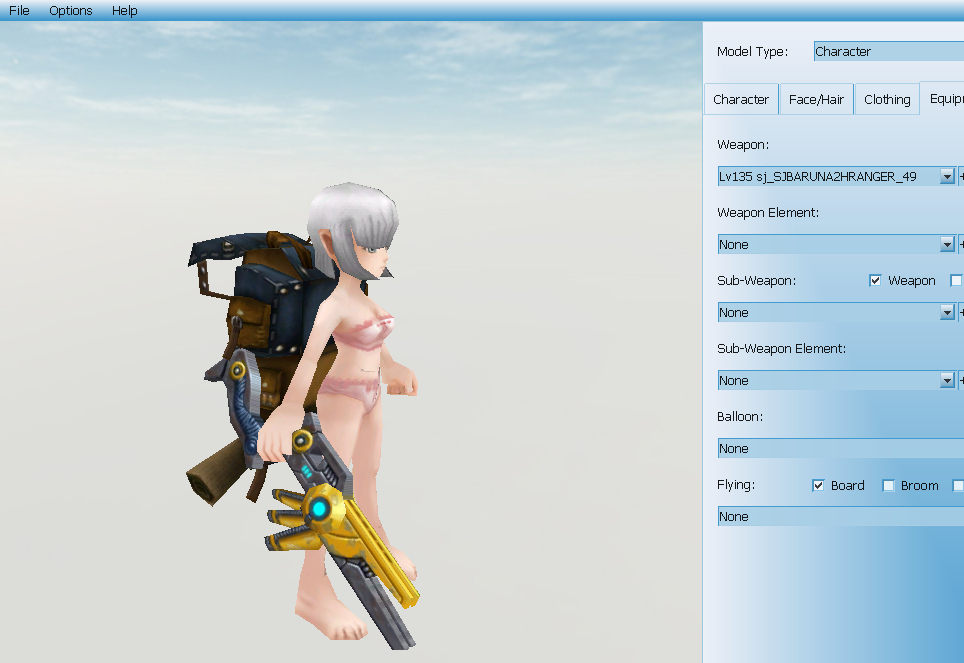Click the plus button beside Weapon Element

point(961,245)
